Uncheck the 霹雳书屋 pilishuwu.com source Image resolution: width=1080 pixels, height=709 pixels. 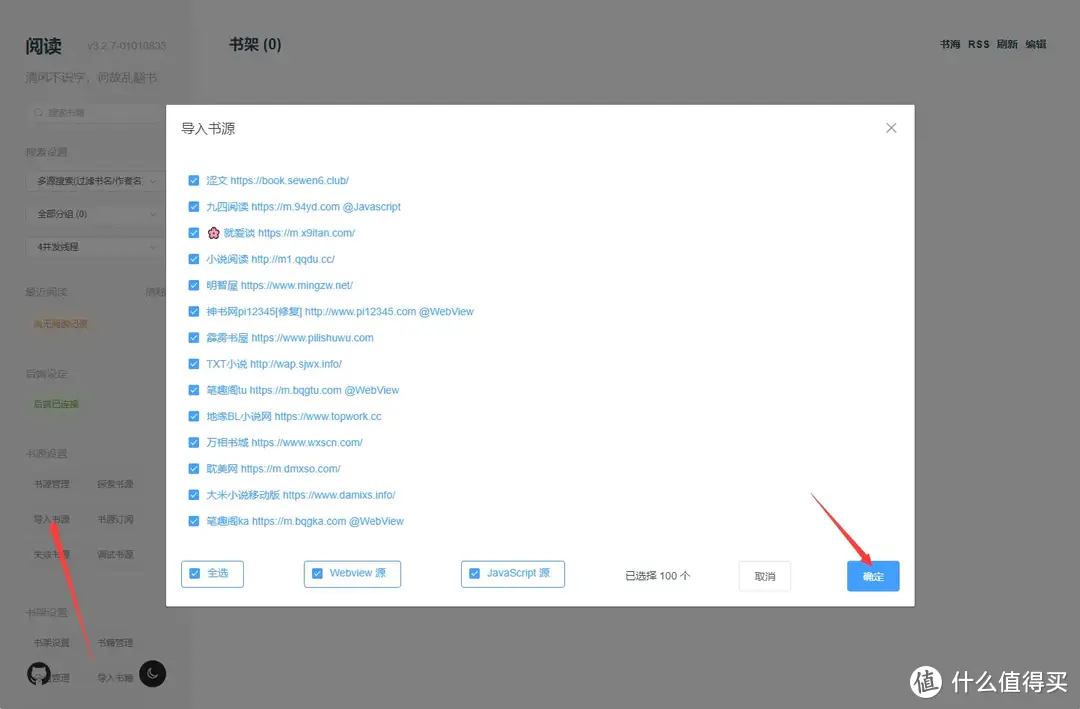tap(194, 338)
